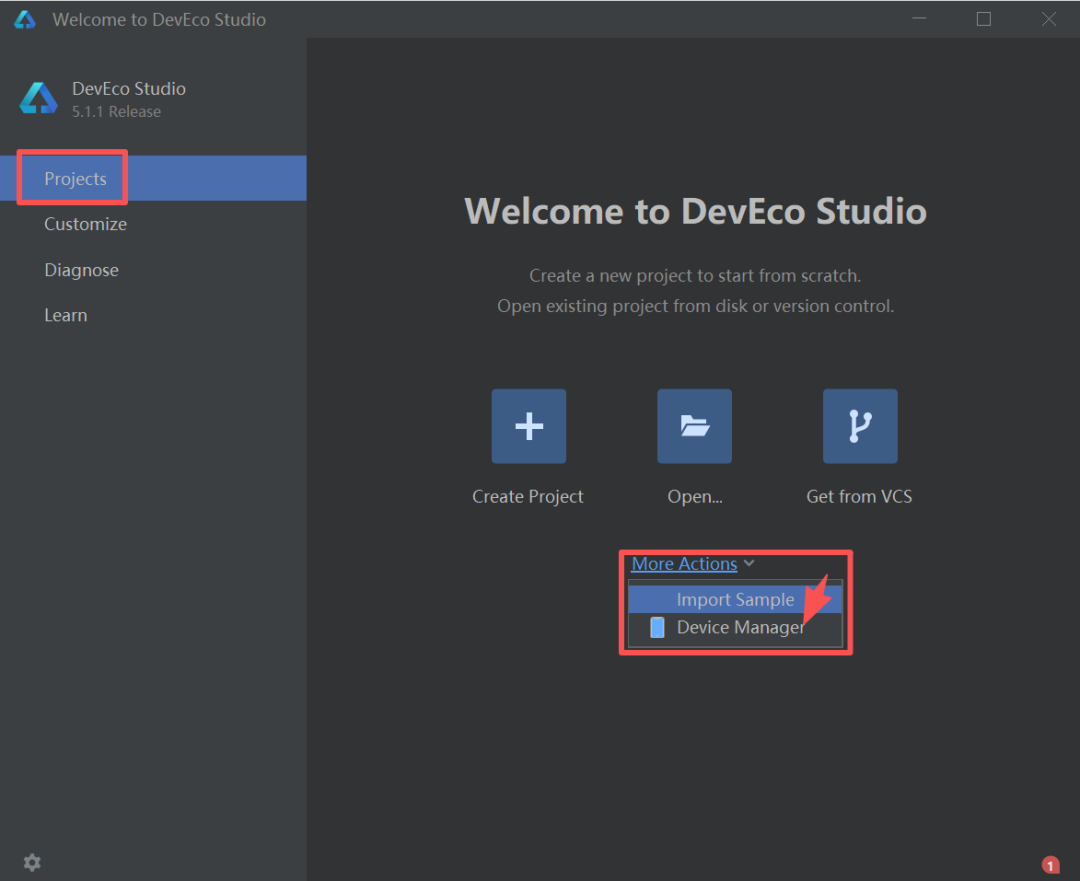Screen dimensions: 1080x881
Task: Click the Device Manager phone icon
Action: click(x=657, y=628)
